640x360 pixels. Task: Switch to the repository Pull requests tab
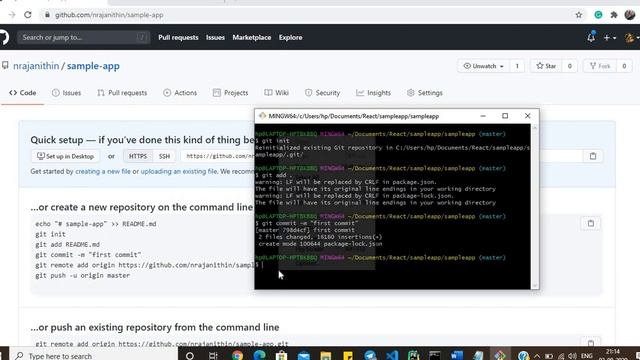click(x=122, y=93)
